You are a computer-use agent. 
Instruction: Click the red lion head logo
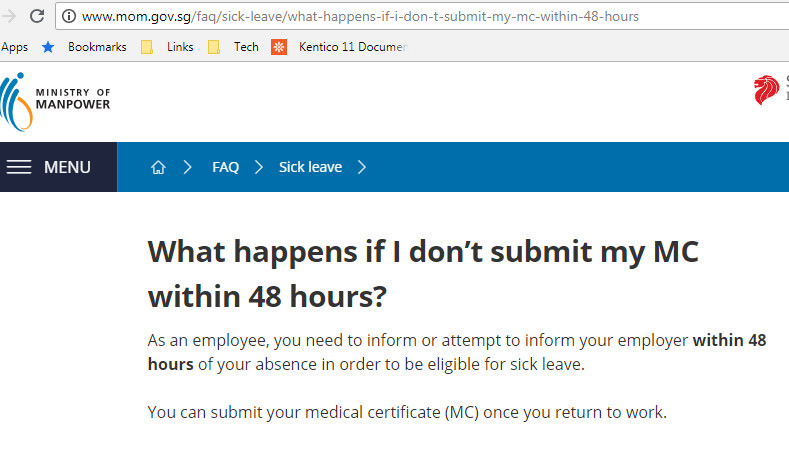(x=765, y=91)
